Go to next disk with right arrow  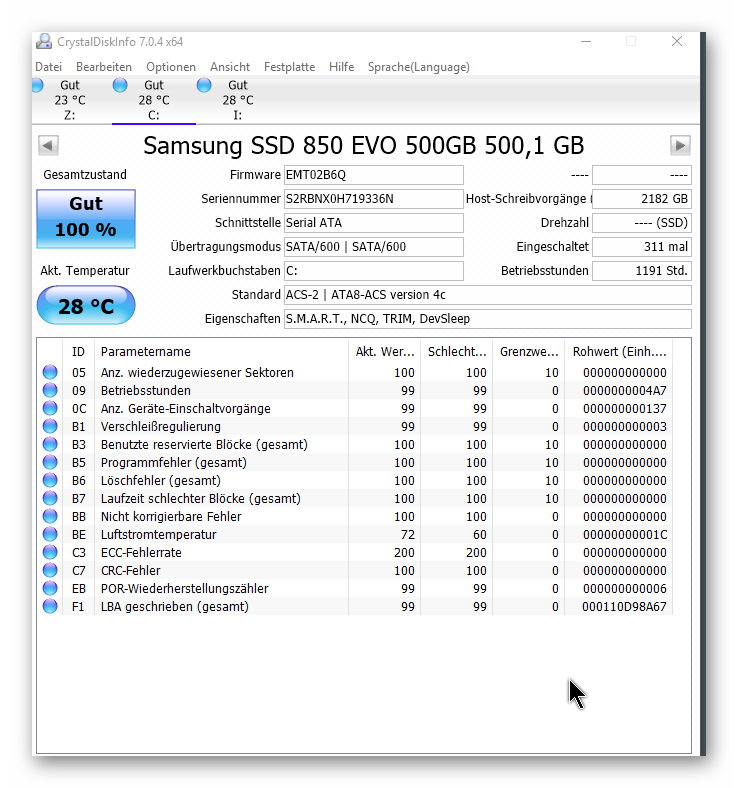pyautogui.click(x=680, y=146)
